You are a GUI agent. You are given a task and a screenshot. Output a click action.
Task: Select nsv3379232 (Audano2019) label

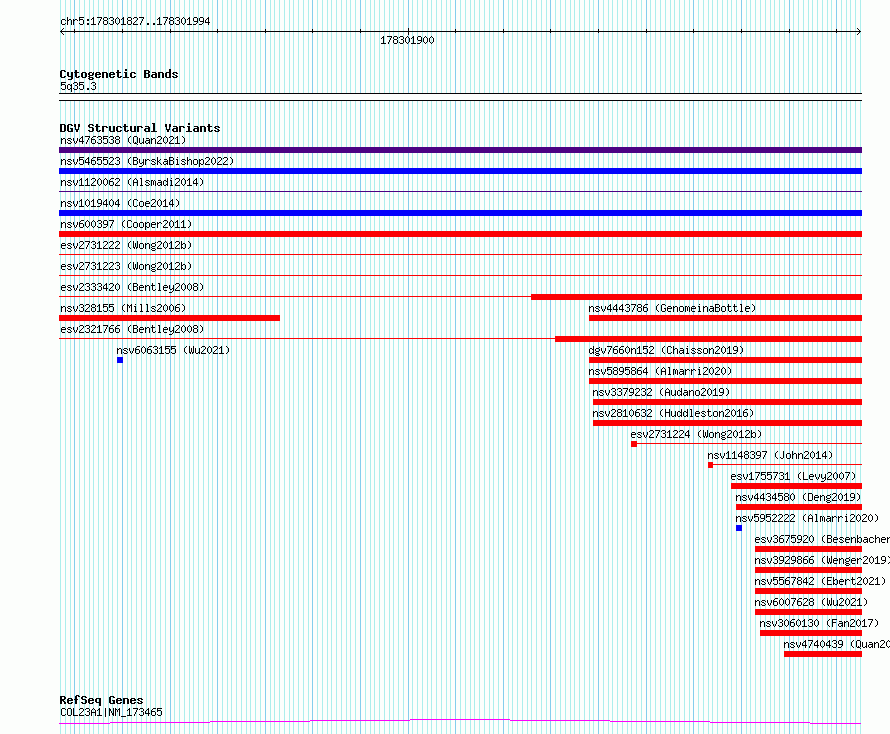(x=661, y=392)
